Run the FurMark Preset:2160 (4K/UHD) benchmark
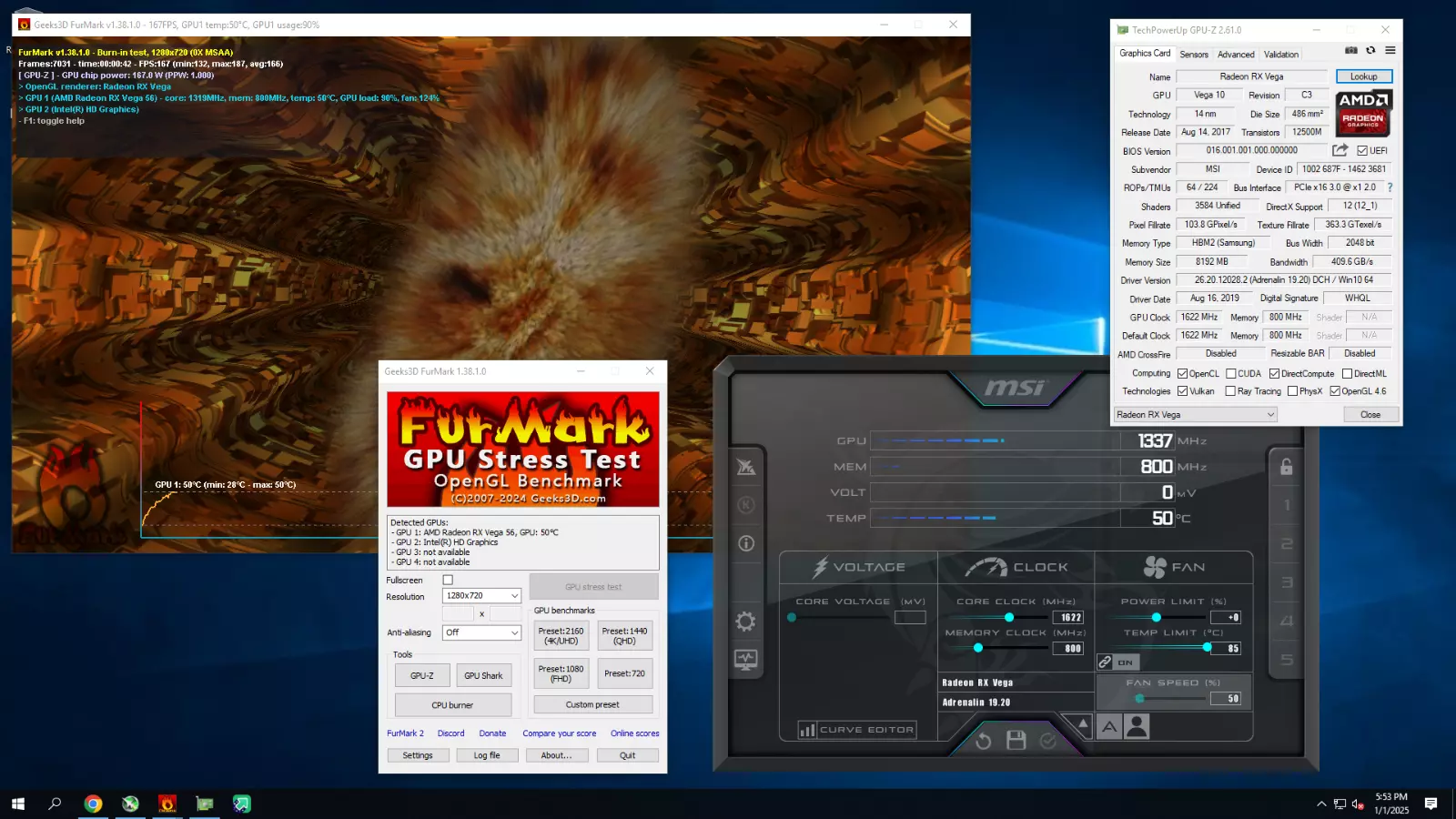This screenshot has width=1456, height=819. pos(561,635)
